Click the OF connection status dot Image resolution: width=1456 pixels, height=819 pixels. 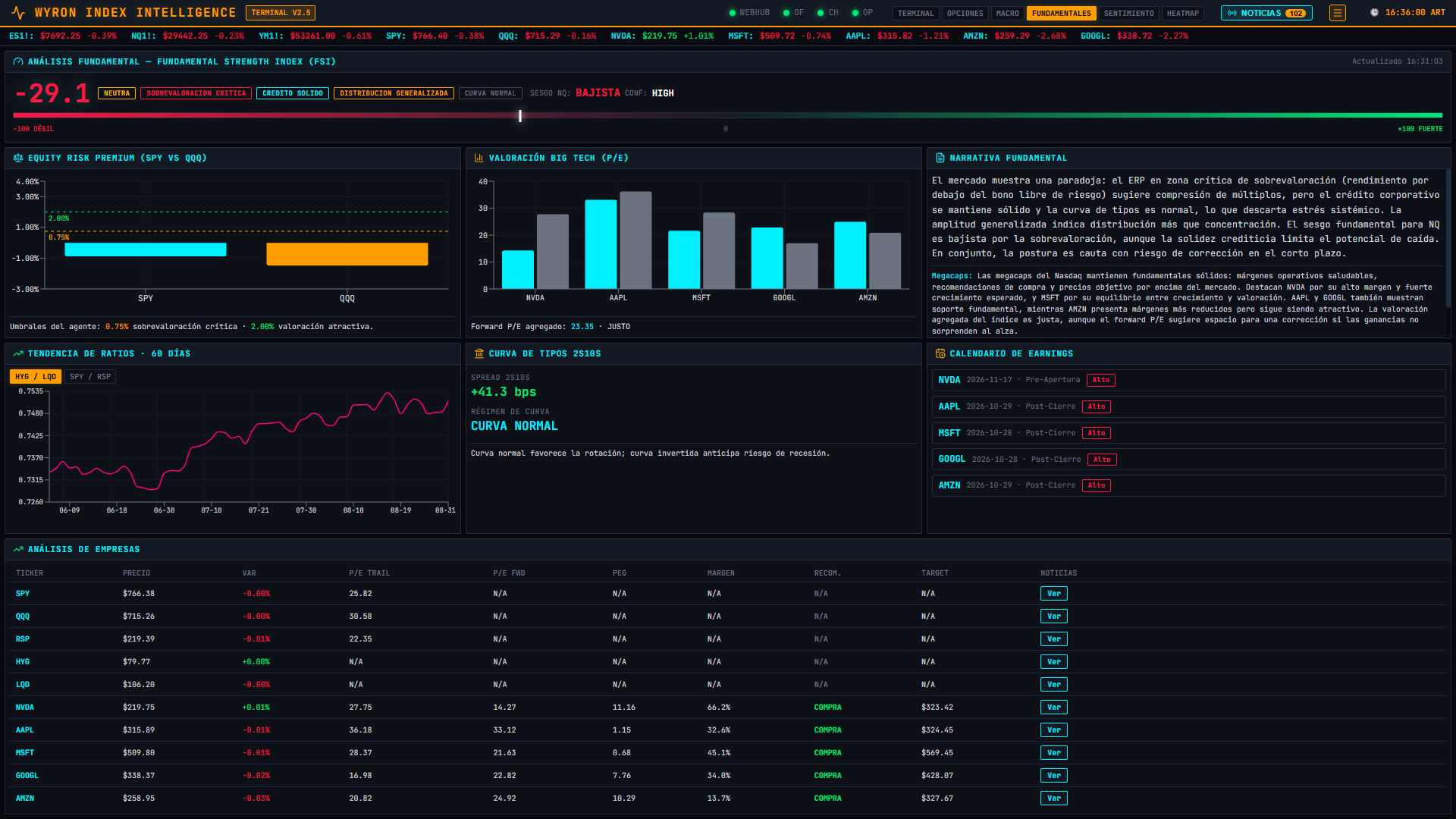786,13
